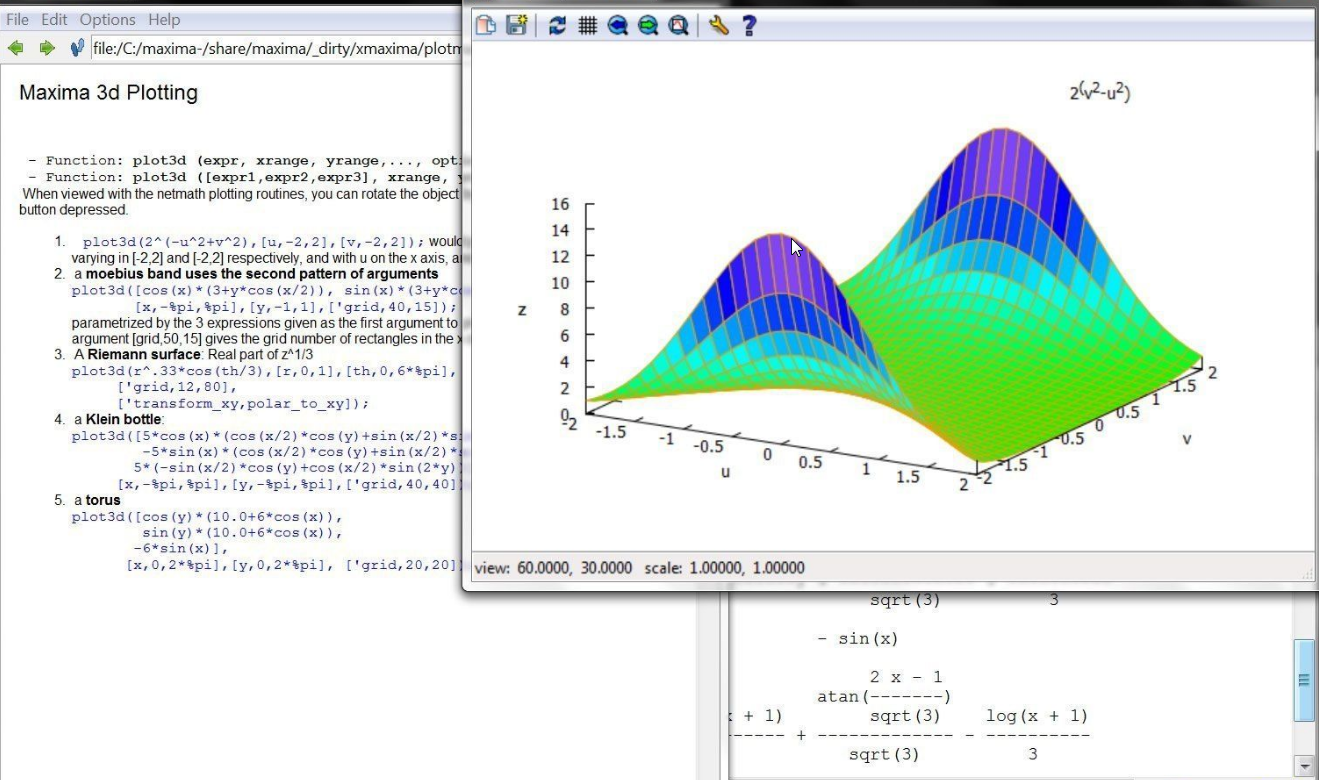
Task: Go forward with the green right arrow
Action: pos(47,48)
